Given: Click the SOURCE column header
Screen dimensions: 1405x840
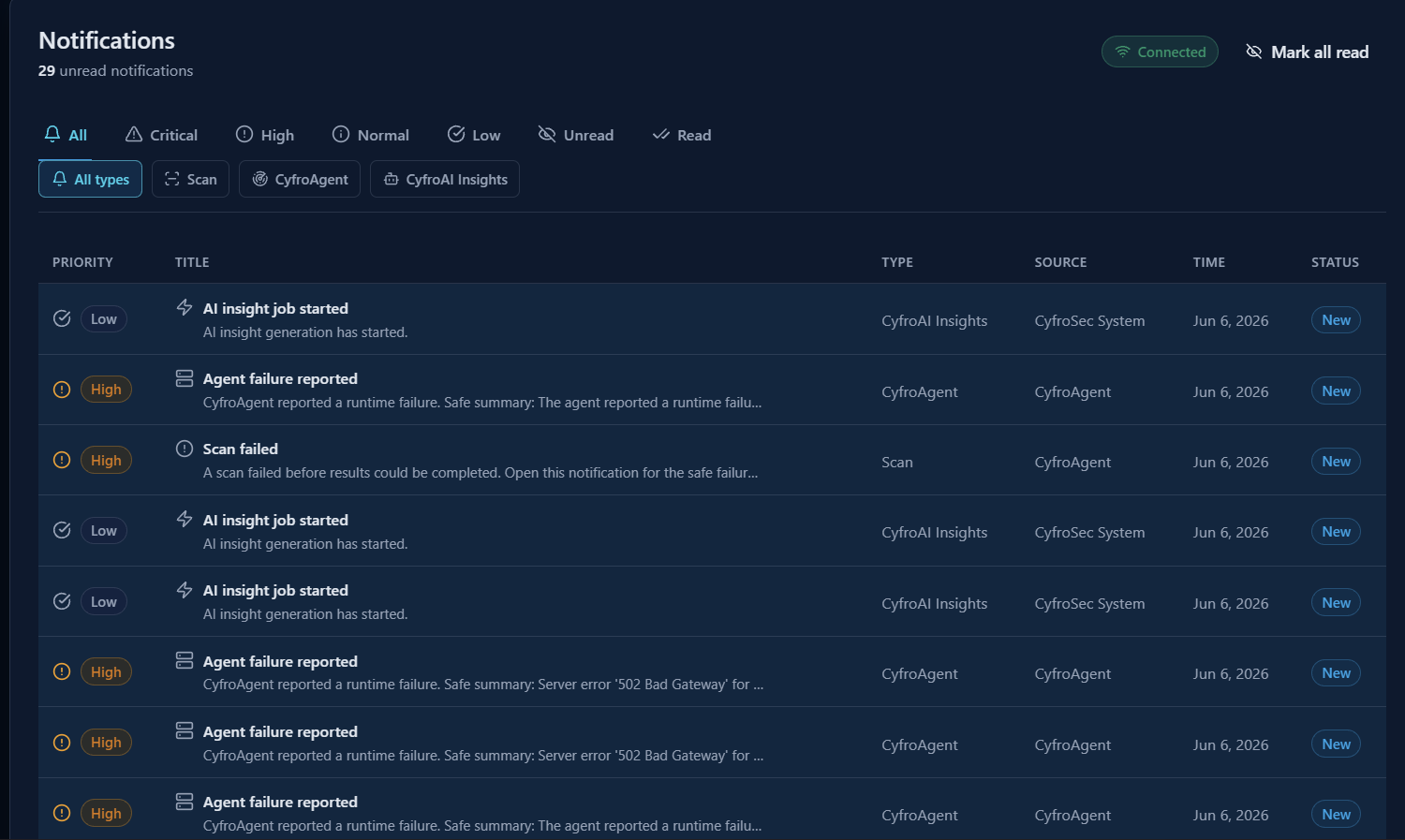Looking at the screenshot, I should (x=1060, y=262).
